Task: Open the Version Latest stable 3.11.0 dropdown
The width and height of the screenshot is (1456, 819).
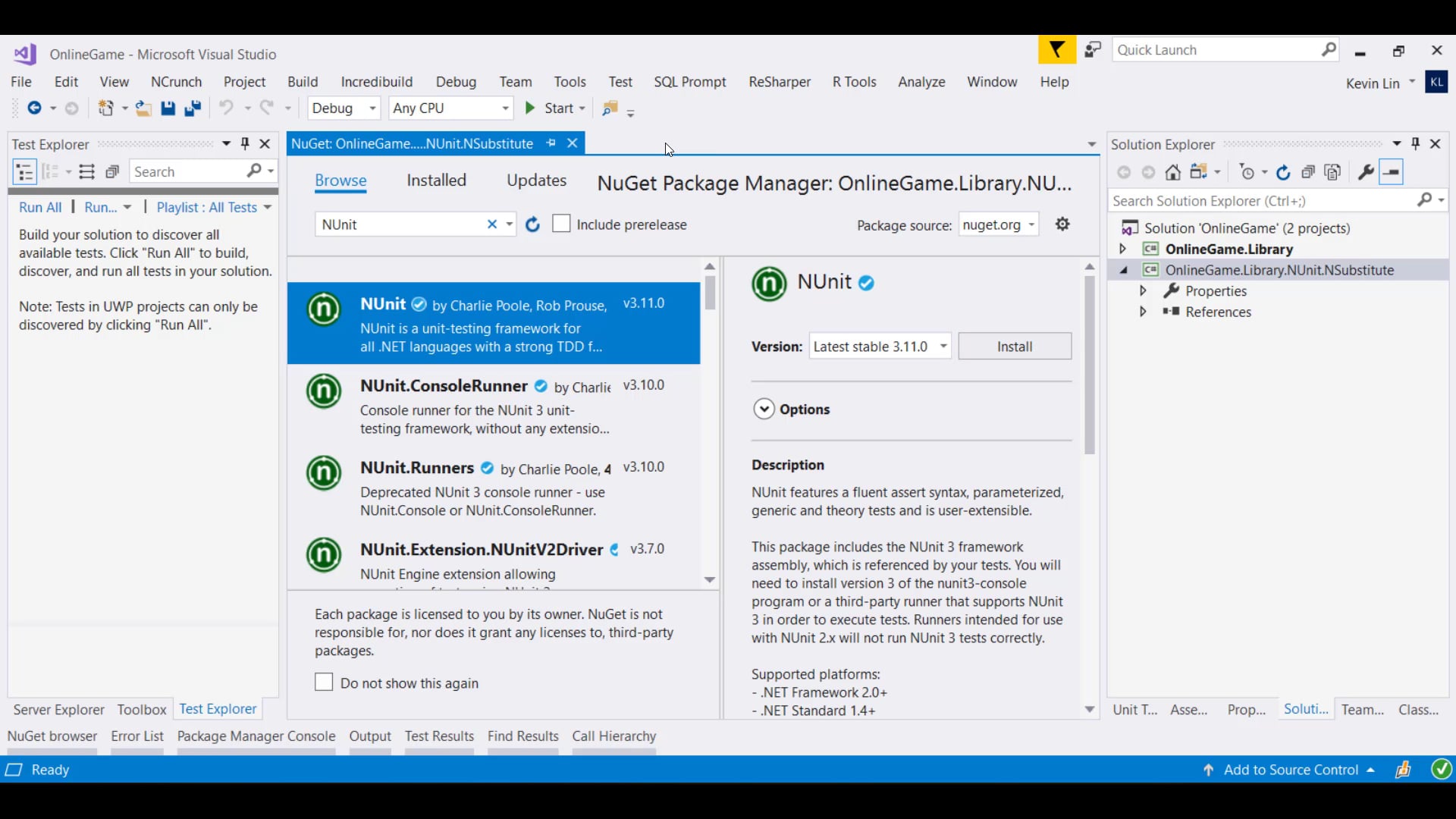Action: point(880,347)
